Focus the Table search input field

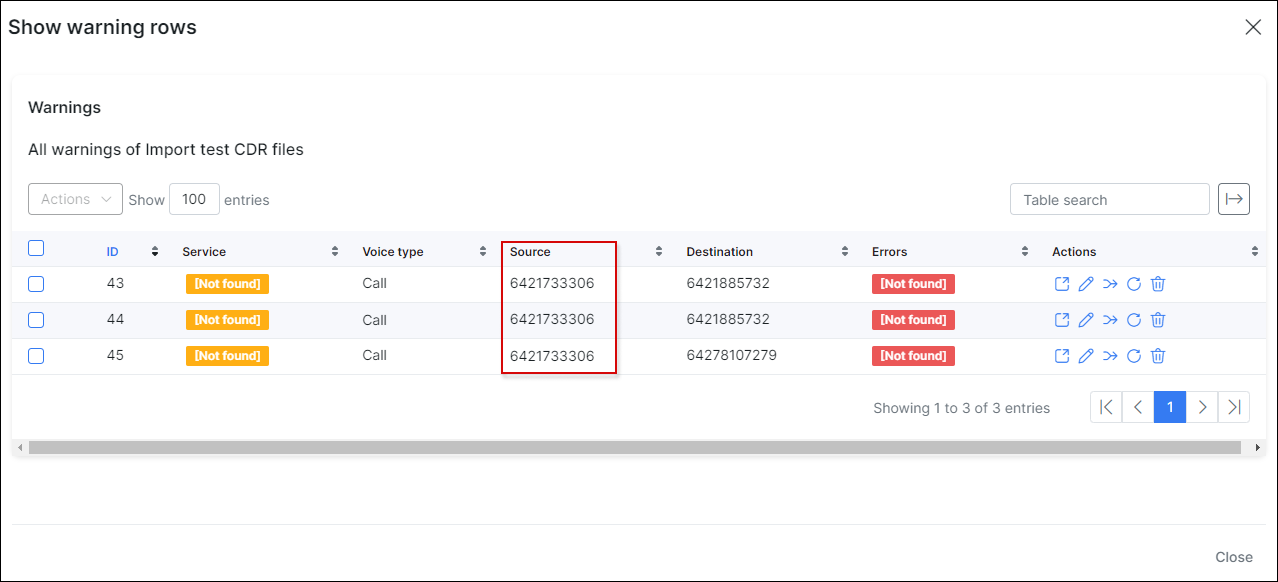pyautogui.click(x=1109, y=199)
